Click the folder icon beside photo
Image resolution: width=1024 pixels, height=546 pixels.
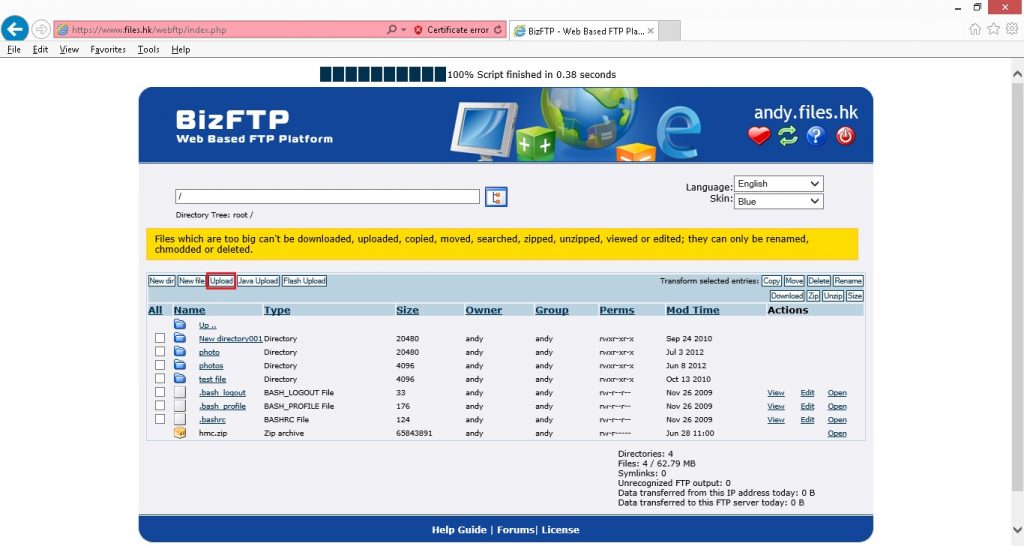[x=180, y=351]
